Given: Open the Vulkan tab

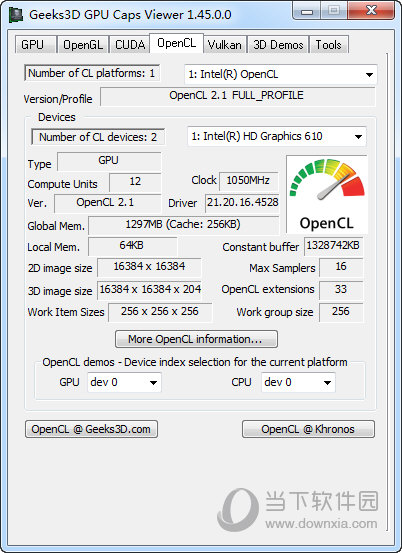Looking at the screenshot, I should (x=225, y=45).
